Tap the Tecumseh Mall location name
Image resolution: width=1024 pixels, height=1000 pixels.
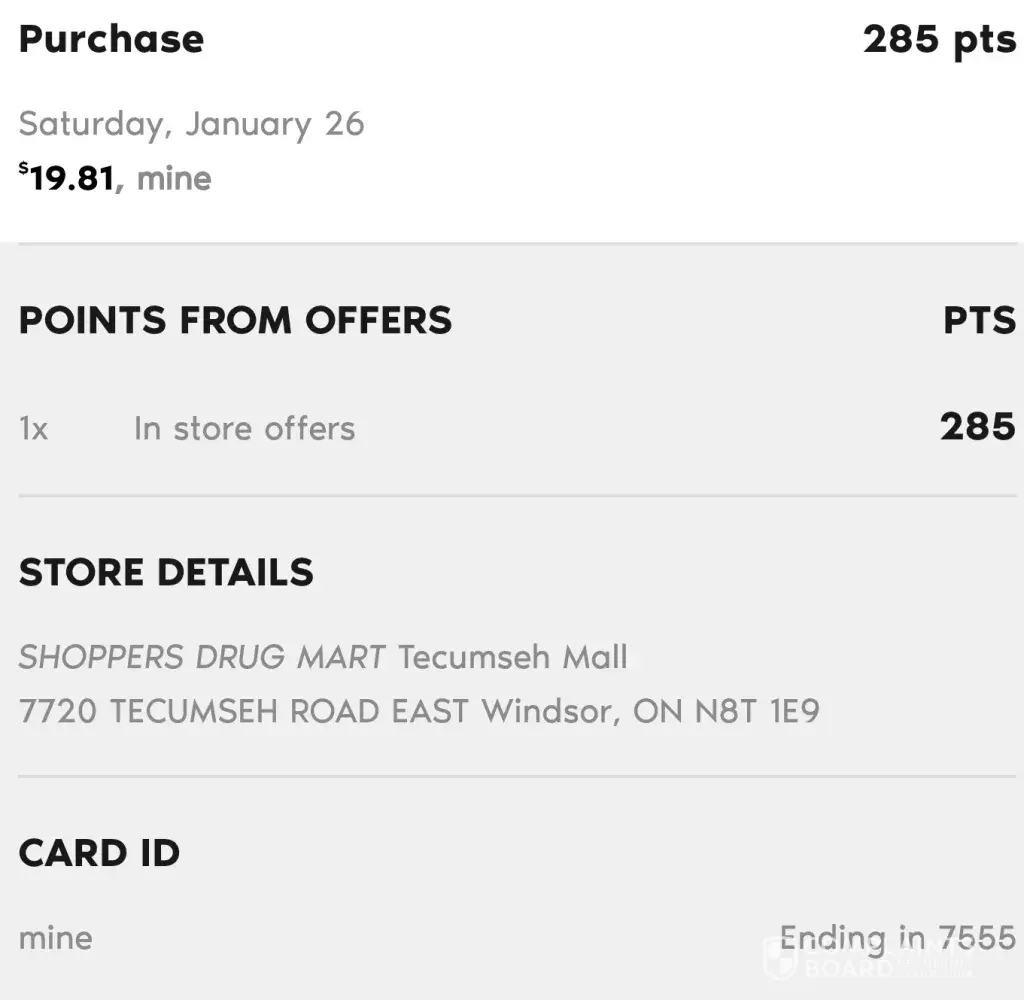pos(513,657)
